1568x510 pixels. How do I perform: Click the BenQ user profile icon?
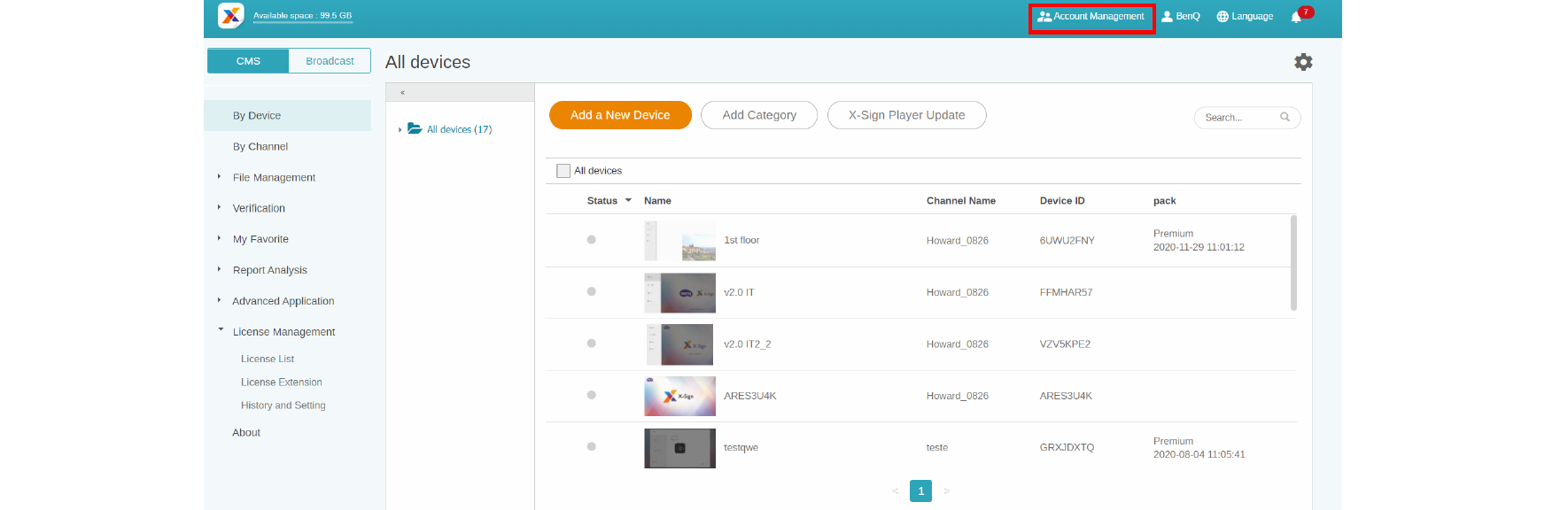coord(1168,17)
